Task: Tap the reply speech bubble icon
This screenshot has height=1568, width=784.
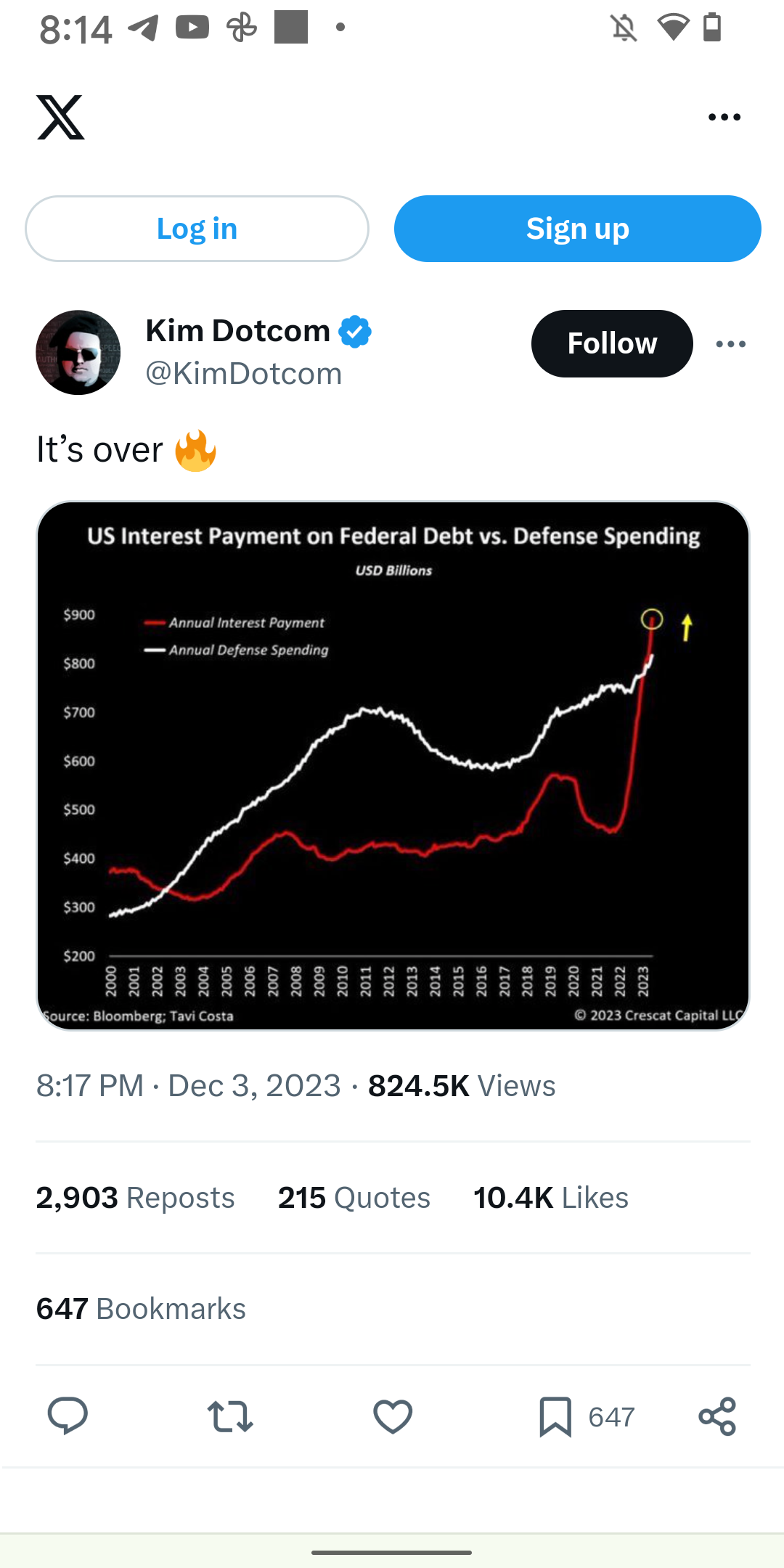Action: point(68,1416)
